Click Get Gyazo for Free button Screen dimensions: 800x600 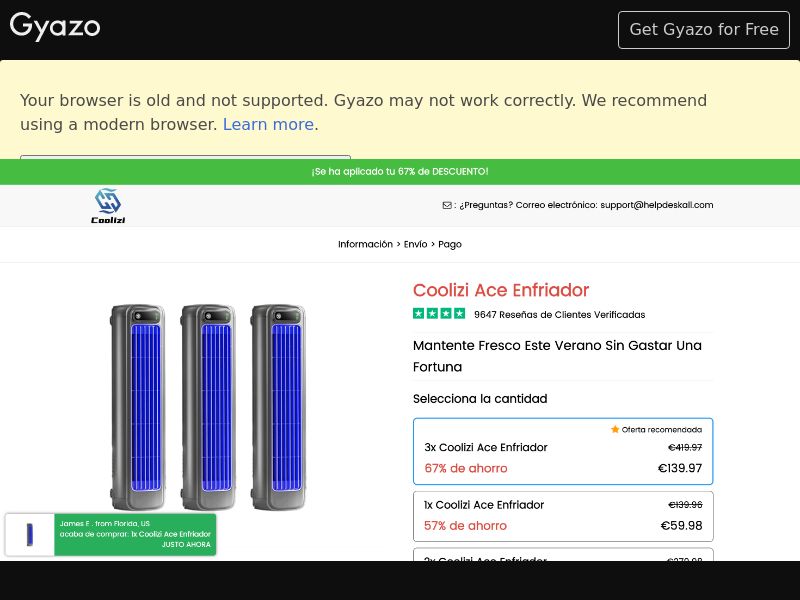click(x=704, y=30)
